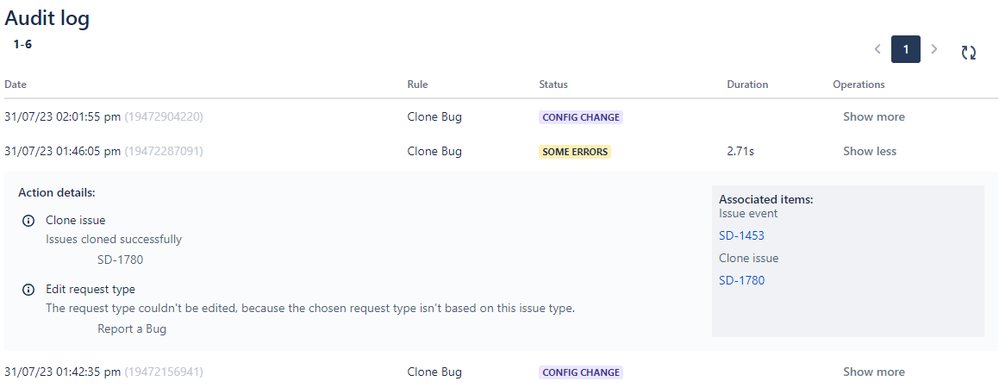The image size is (999, 388).
Task: Refresh the audit log
Action: coord(968,52)
